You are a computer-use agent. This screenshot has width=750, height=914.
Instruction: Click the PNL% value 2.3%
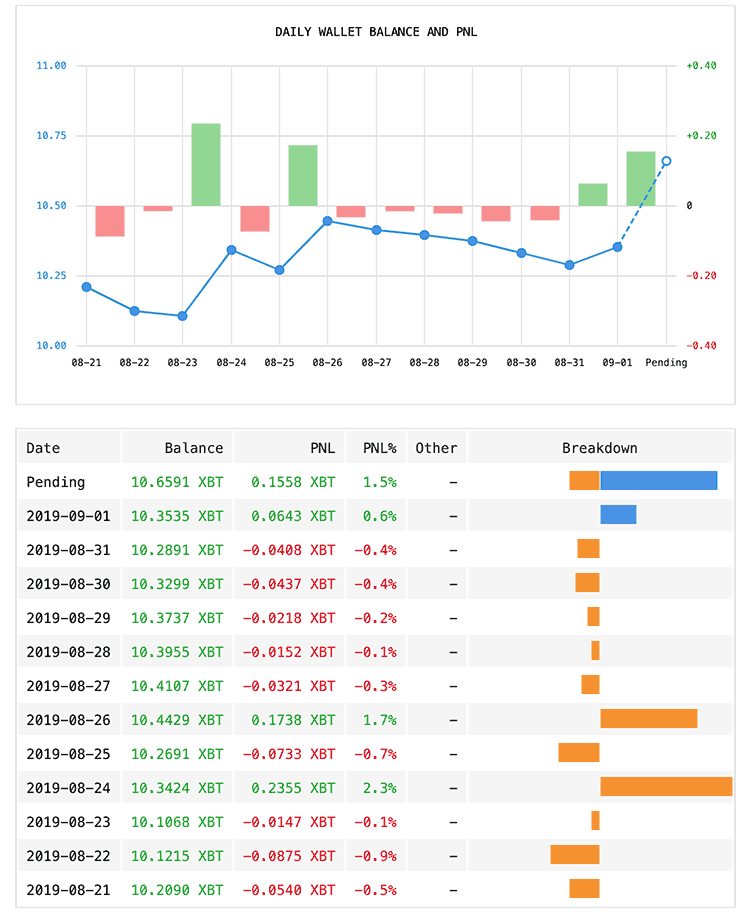coord(380,788)
